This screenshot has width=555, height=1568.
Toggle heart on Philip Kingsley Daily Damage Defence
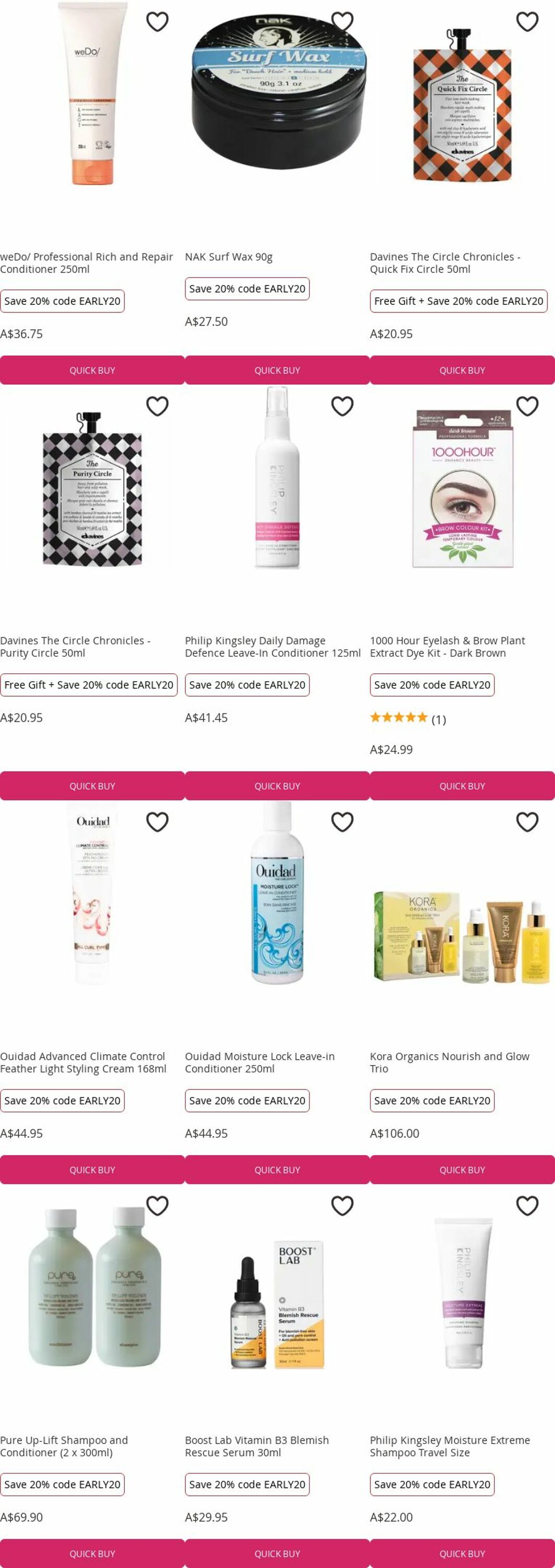tap(342, 406)
